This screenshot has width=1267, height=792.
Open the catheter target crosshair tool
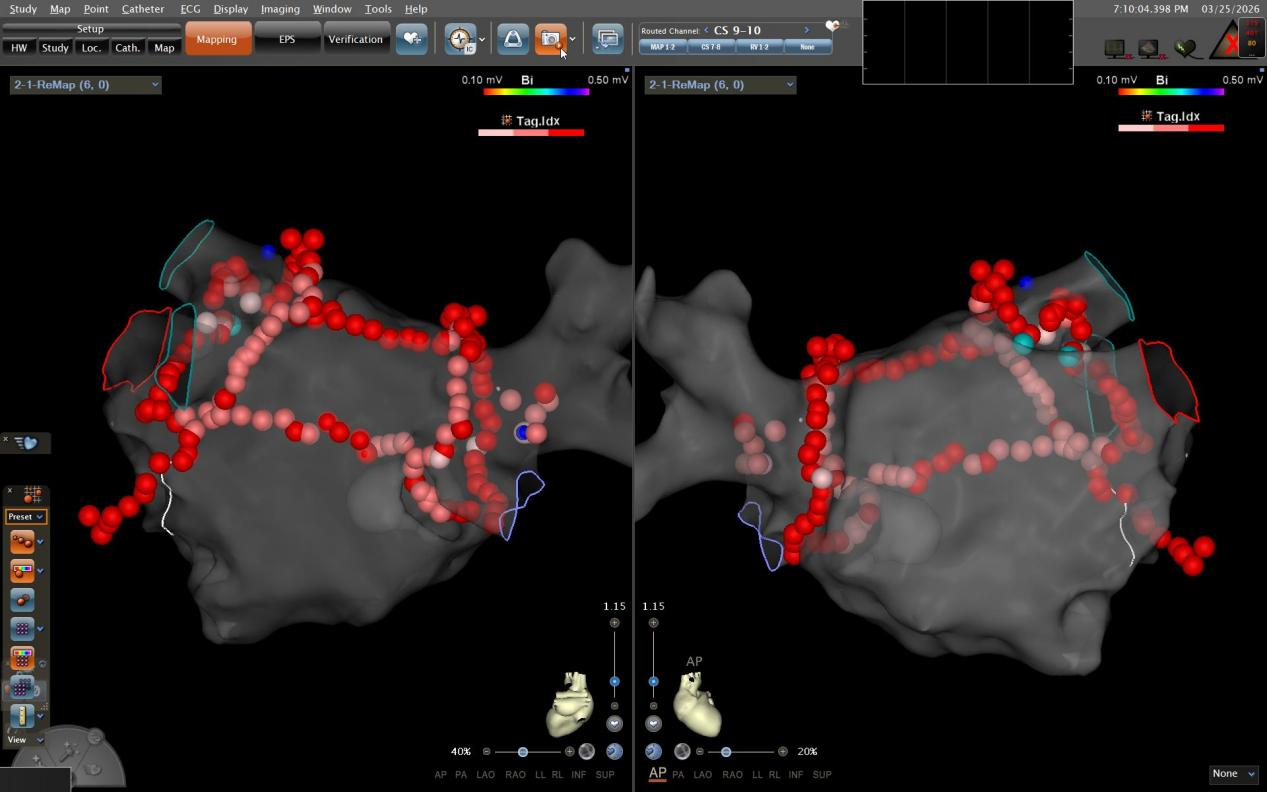[x=460, y=39]
